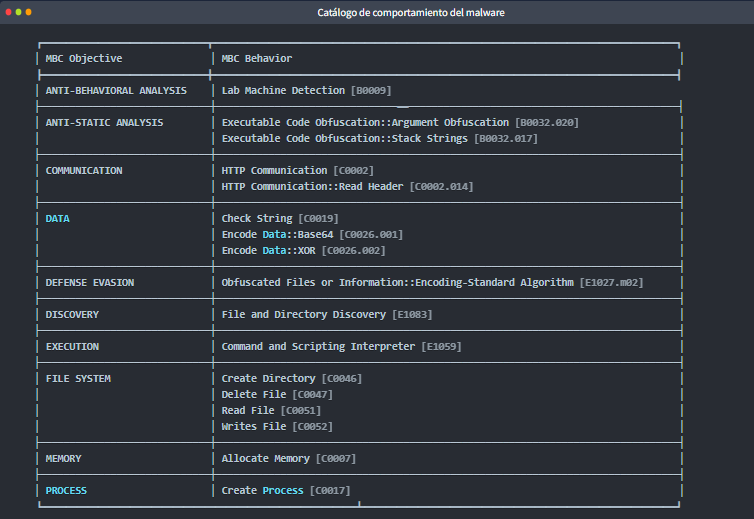Click the red close window dot
Screen dimensions: 754x519
[x=8, y=12]
